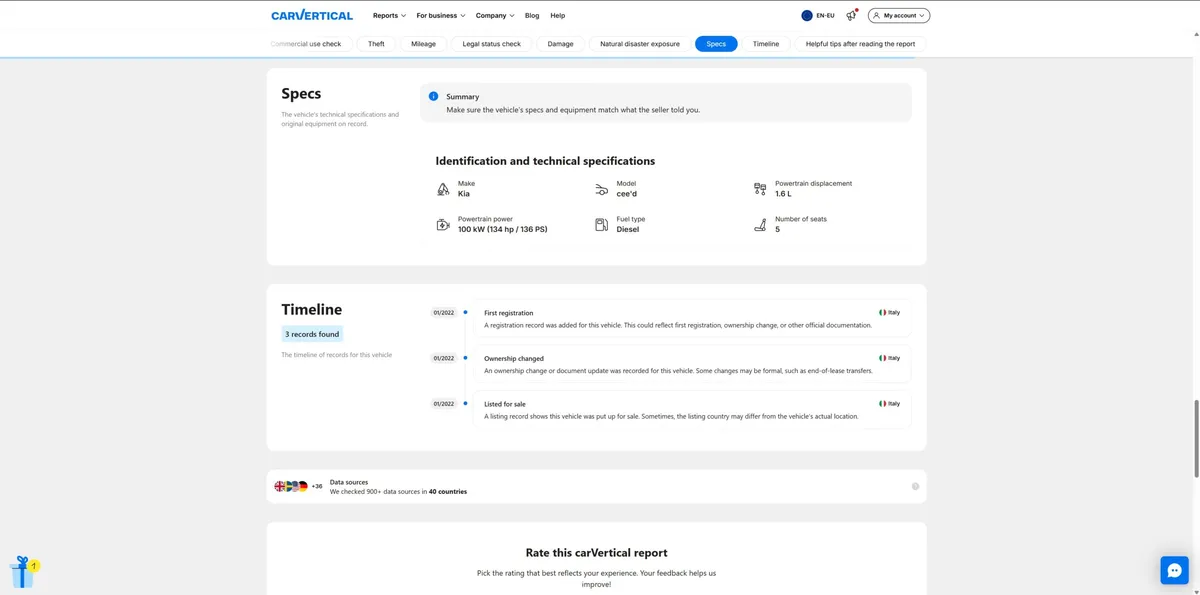The height and width of the screenshot is (595, 1200).
Task: Switch to the Mileage tab
Action: (x=424, y=44)
